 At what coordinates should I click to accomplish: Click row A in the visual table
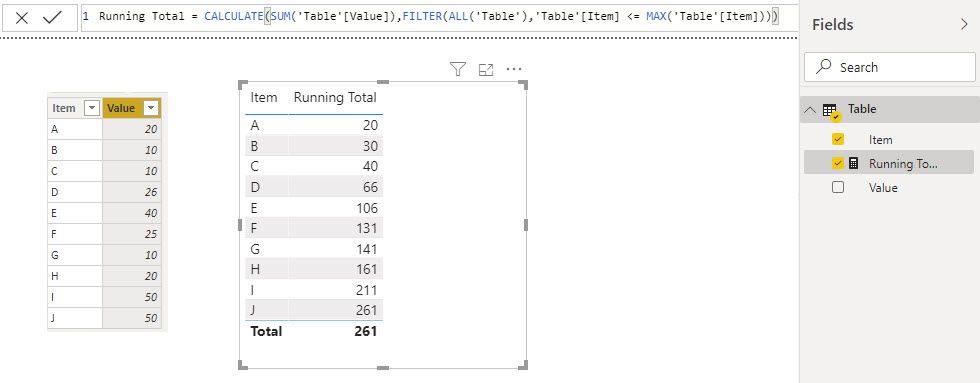[314, 126]
